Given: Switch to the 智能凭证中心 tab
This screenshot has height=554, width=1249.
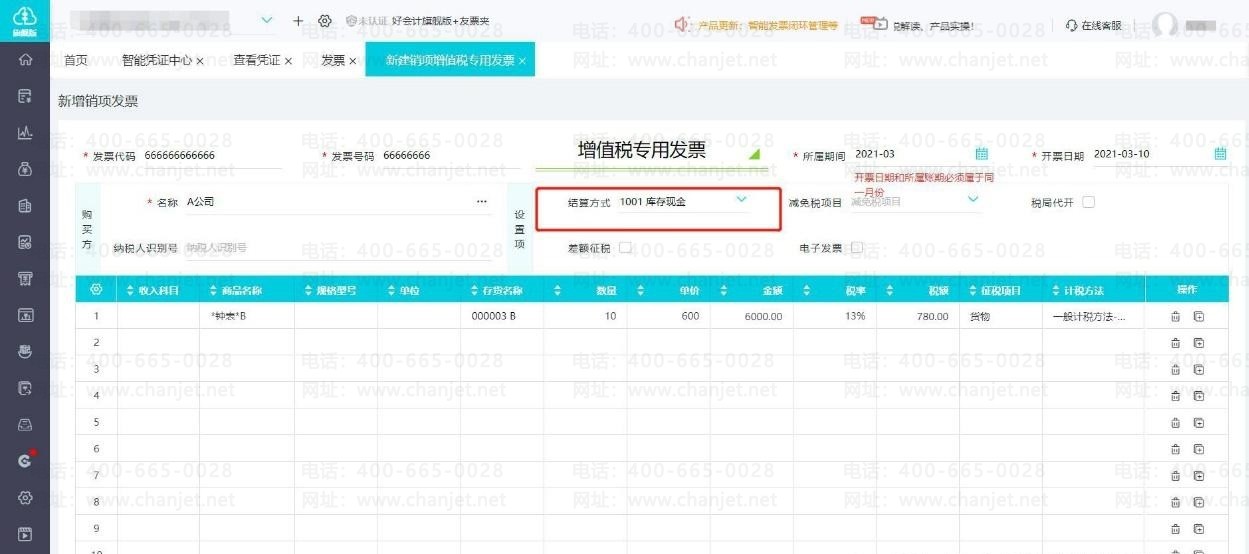Looking at the screenshot, I should click(157, 60).
